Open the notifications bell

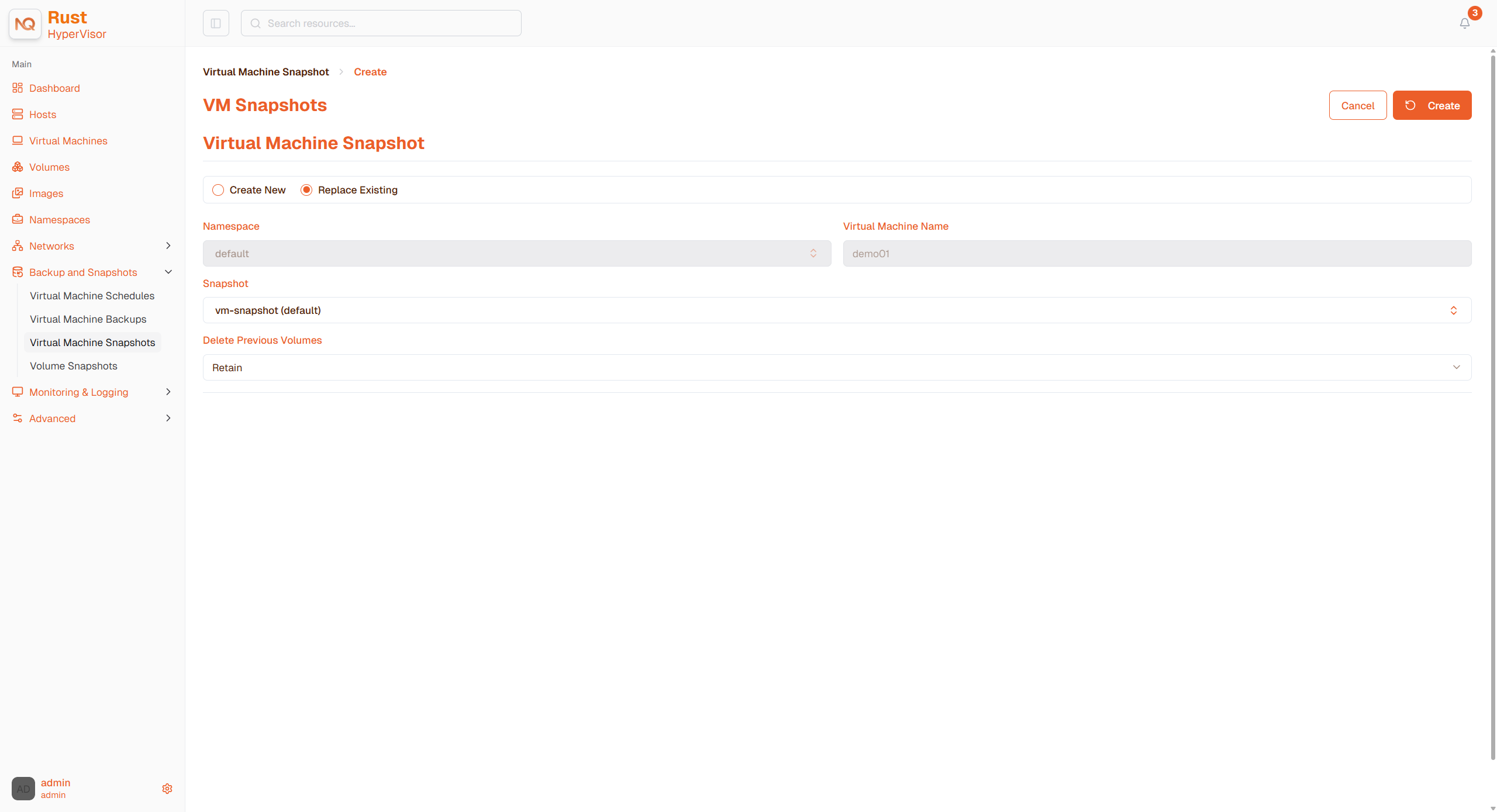point(1465,23)
